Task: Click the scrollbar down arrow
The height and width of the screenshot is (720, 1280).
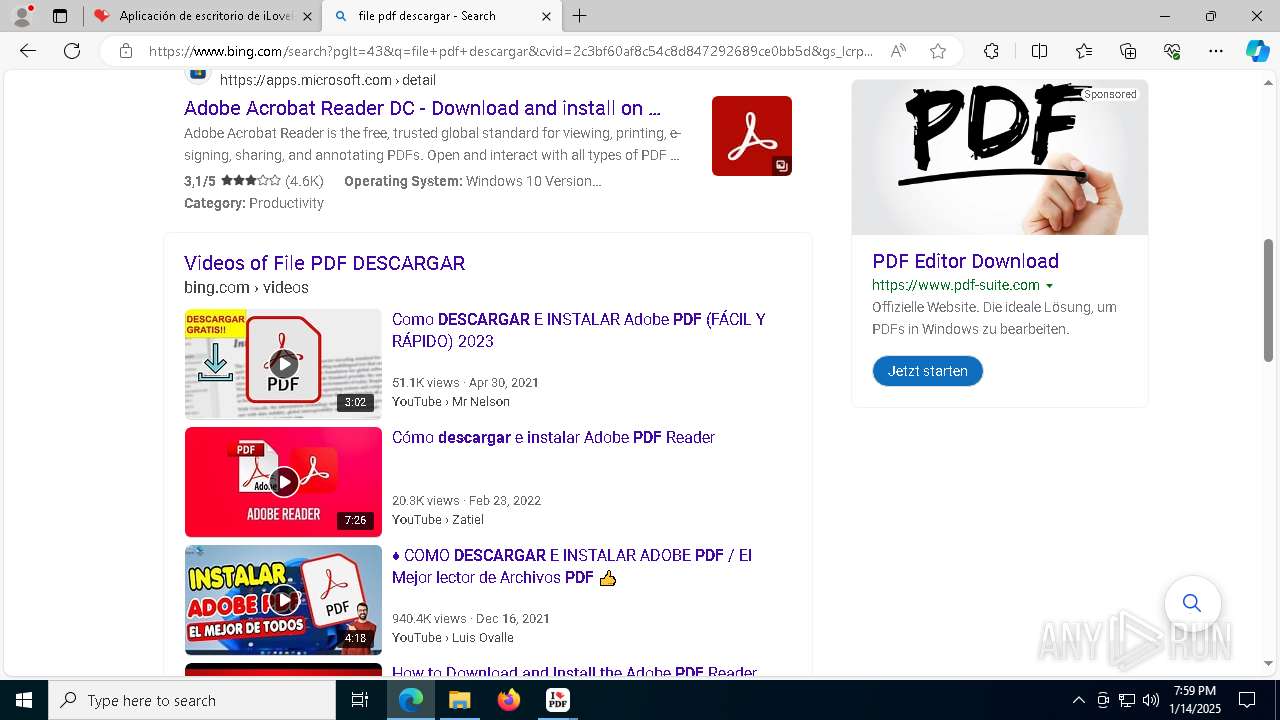Action: pyautogui.click(x=1269, y=663)
